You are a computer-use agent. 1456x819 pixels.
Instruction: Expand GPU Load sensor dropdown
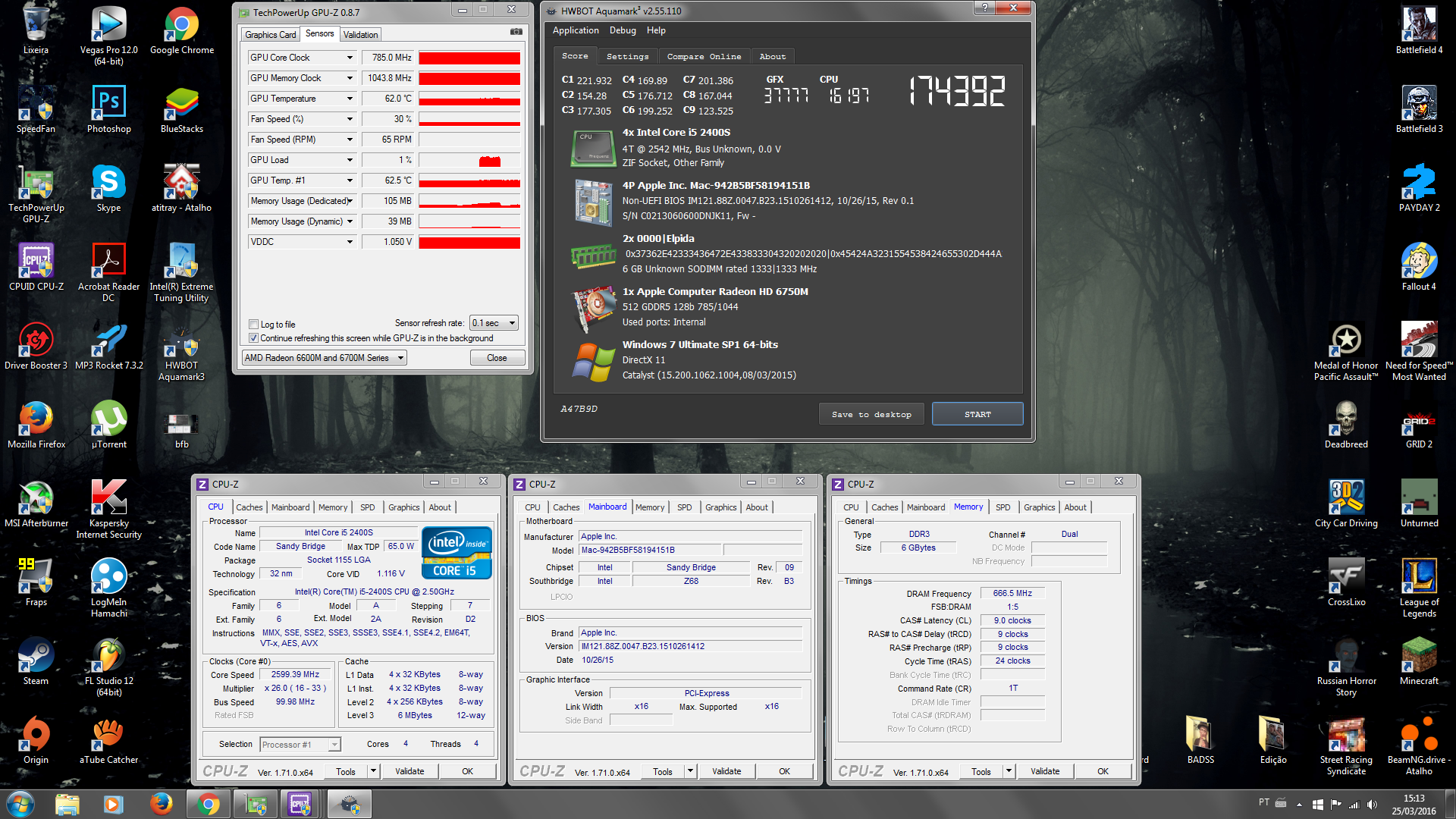(350, 160)
